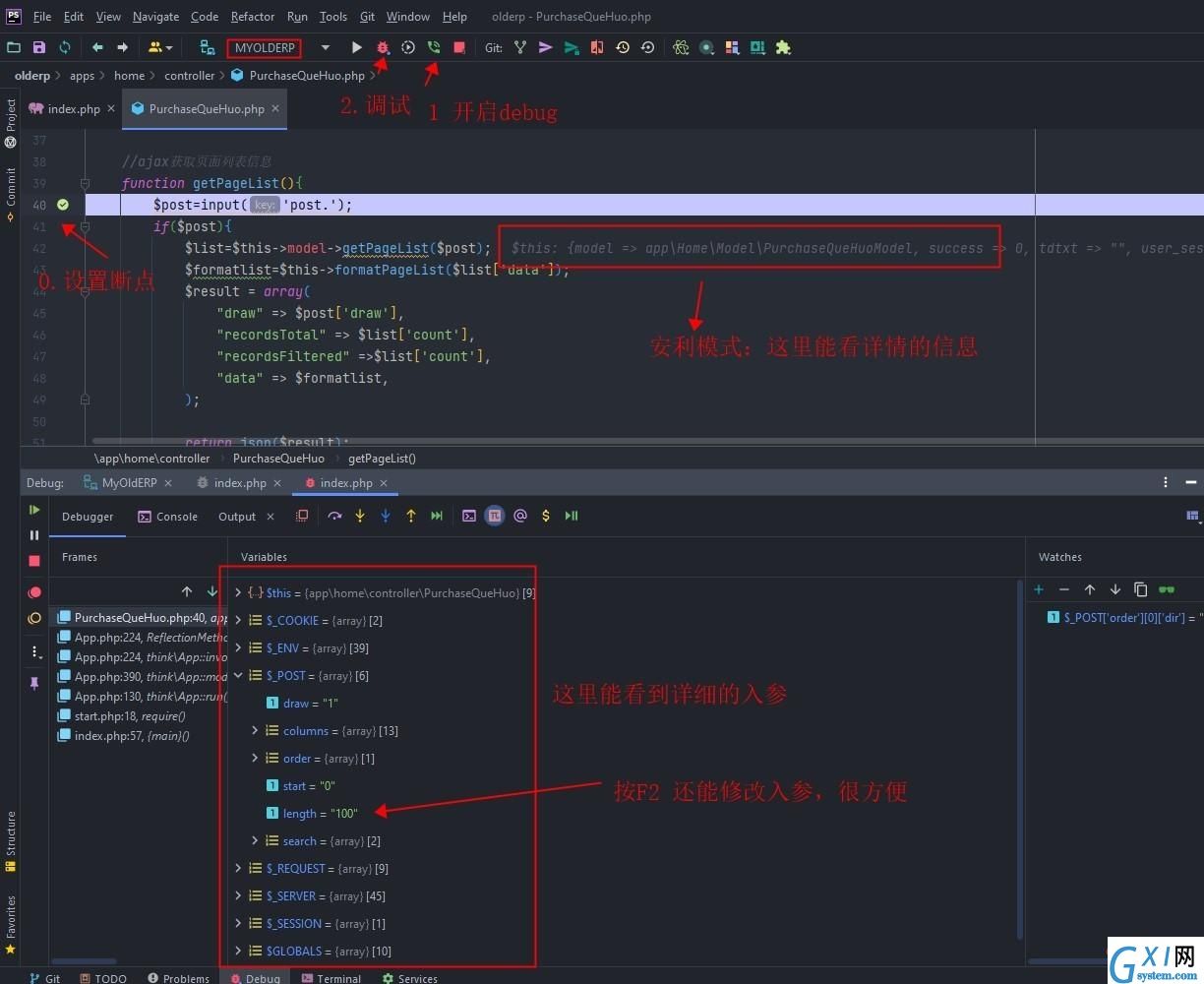Click the Pause Program icon in Debug sidebar
The image size is (1204, 984).
click(34, 535)
